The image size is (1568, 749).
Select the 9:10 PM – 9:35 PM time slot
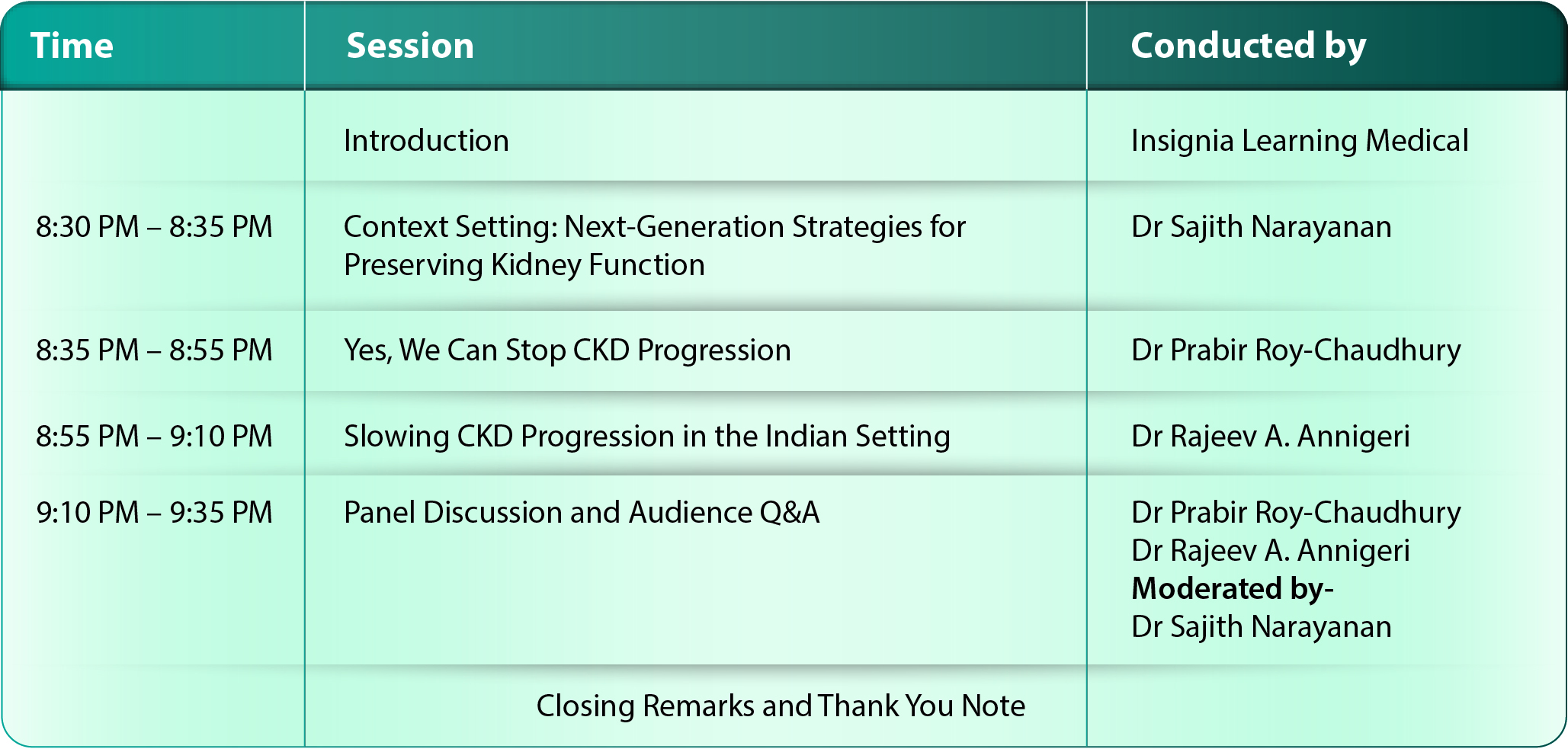pos(154,513)
